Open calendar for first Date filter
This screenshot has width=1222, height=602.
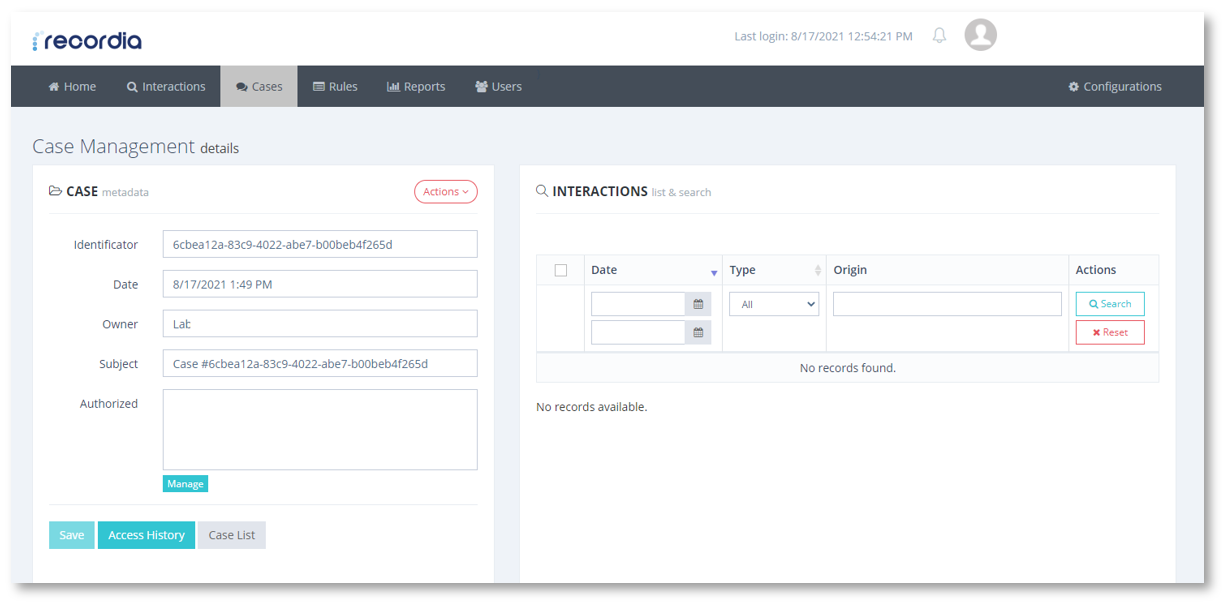pos(698,304)
